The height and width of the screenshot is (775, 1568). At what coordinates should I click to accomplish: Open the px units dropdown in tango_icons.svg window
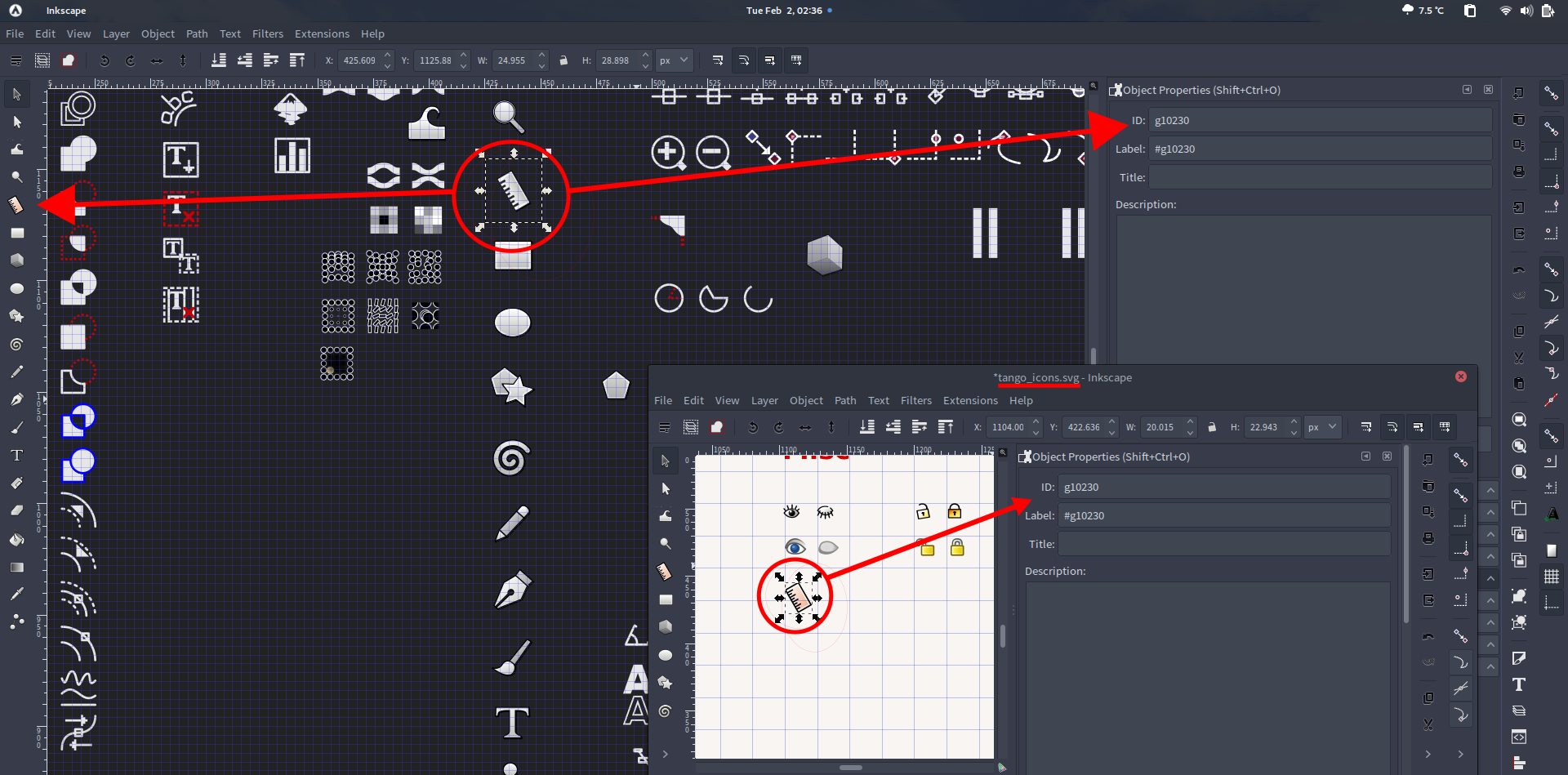click(x=1322, y=426)
